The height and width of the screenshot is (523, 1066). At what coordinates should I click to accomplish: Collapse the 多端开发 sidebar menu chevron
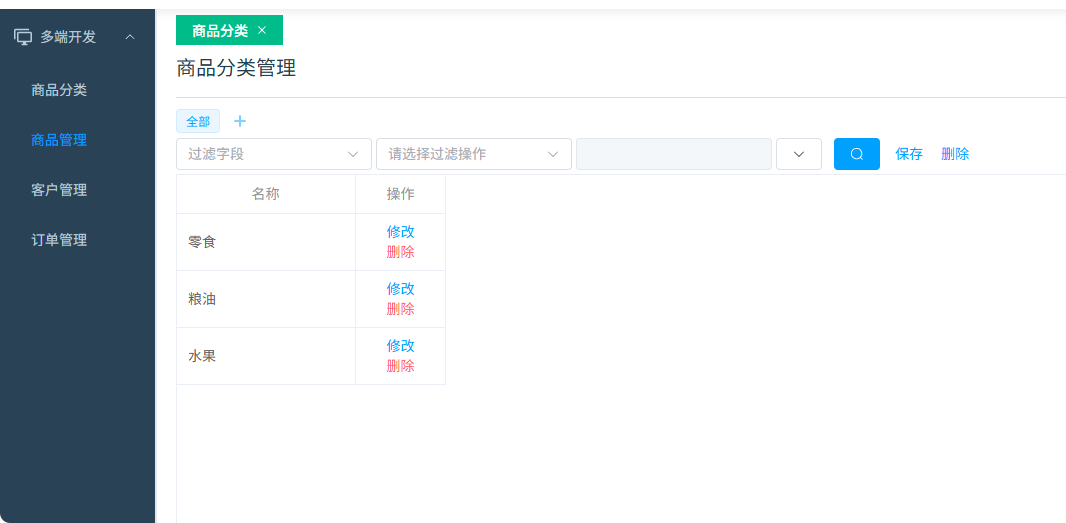(x=130, y=37)
